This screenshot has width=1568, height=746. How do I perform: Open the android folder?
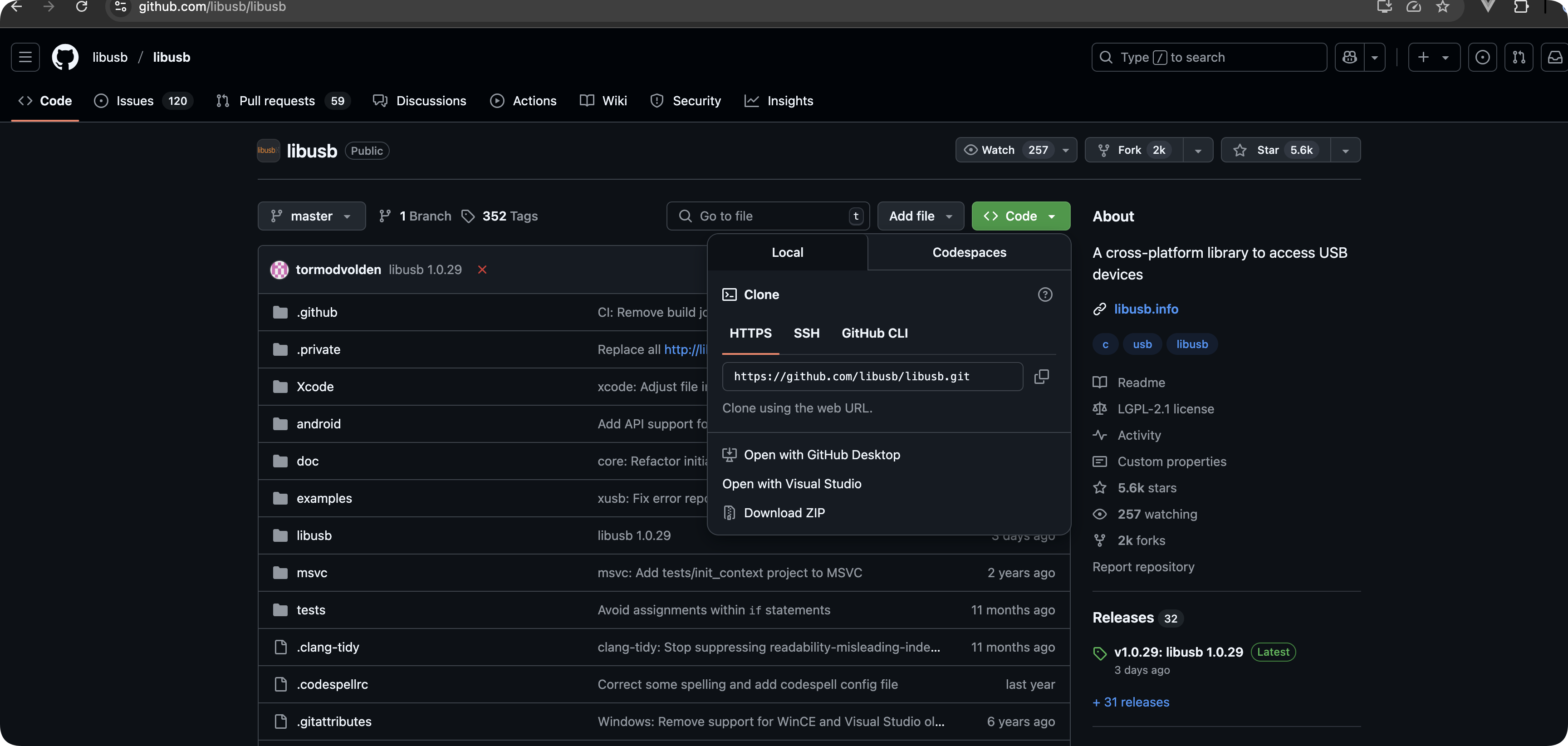[x=318, y=424]
